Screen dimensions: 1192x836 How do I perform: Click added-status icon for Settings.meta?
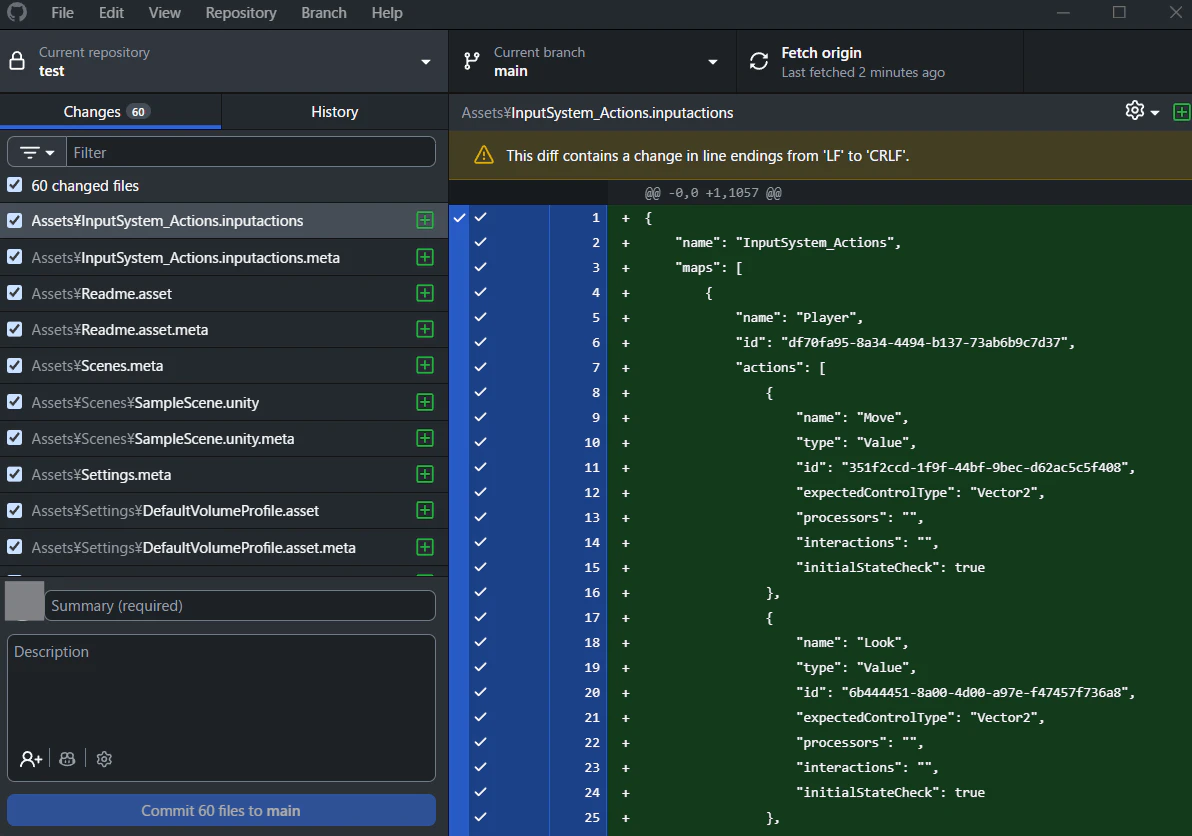pos(425,474)
